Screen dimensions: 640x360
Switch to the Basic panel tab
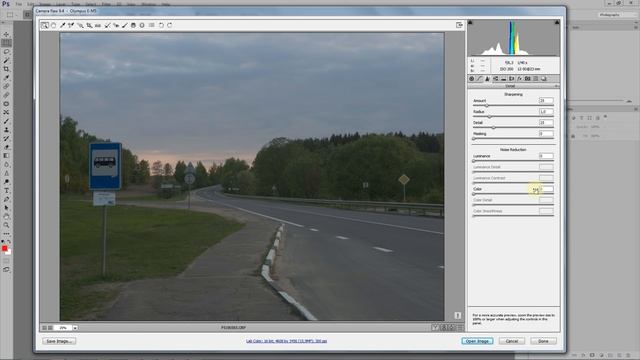[472, 79]
